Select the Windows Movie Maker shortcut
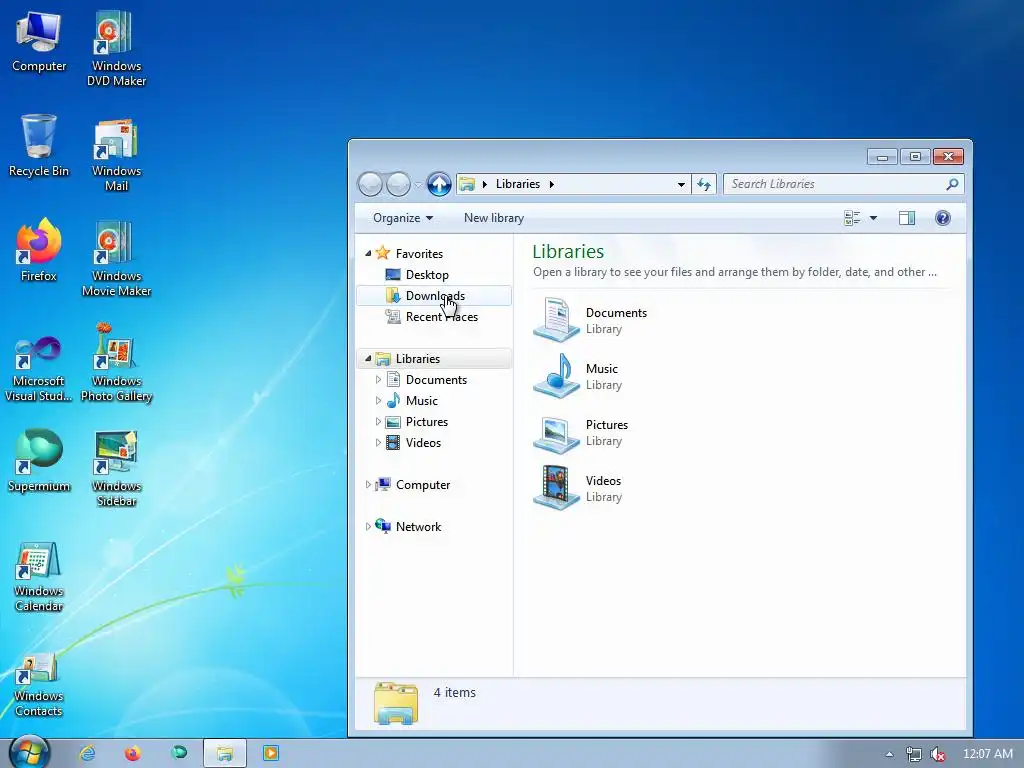Viewport: 1024px width, 768px height. point(116,259)
